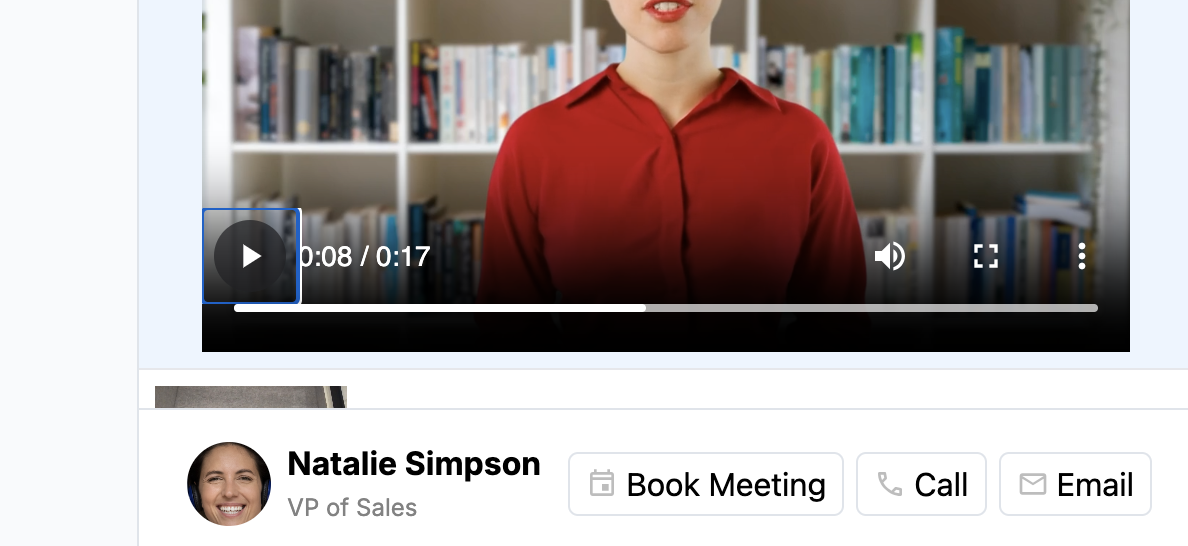Click the 0:08 / 0:17 time display
This screenshot has height=546, width=1188.
point(365,257)
